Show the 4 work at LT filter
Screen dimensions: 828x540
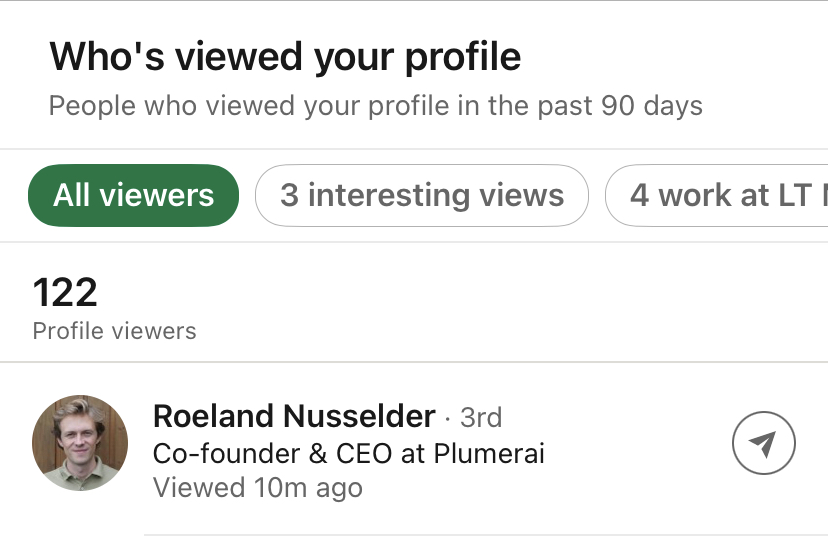pyautogui.click(x=718, y=195)
